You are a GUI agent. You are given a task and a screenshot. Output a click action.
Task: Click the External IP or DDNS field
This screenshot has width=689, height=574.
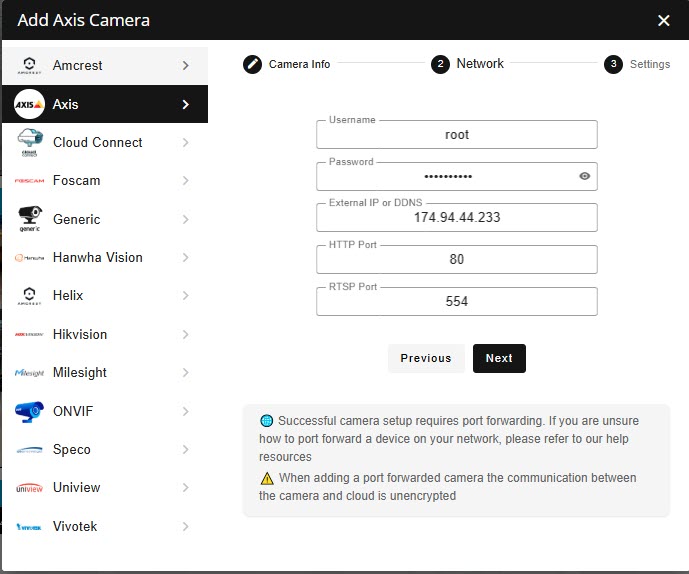(x=456, y=217)
